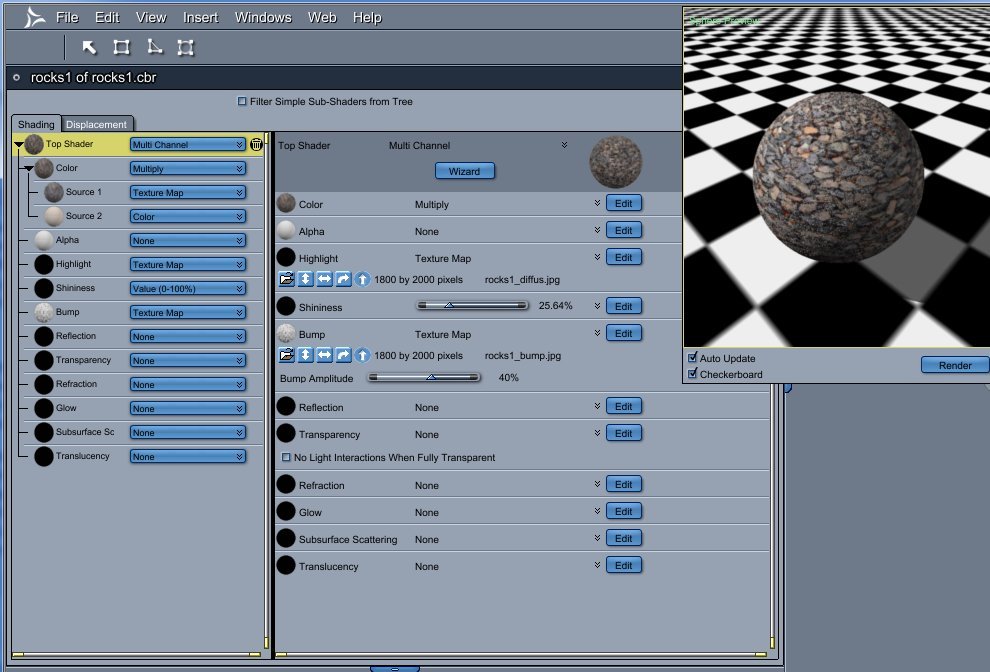
Task: Rotate Bump texture curved arrow icon
Action: click(x=343, y=355)
